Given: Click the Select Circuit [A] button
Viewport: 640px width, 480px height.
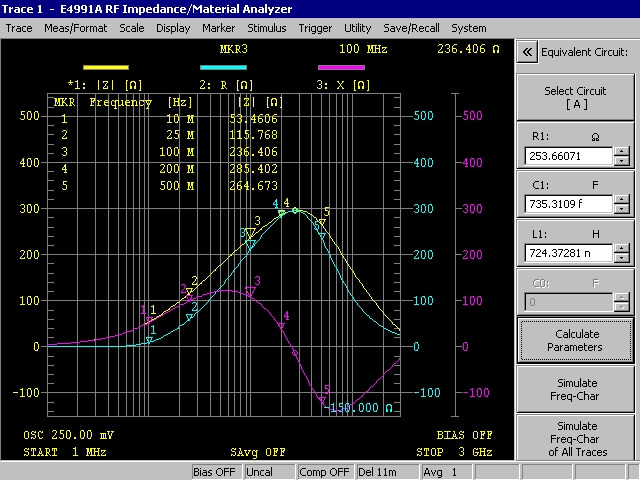Looking at the screenshot, I should tap(575, 97).
